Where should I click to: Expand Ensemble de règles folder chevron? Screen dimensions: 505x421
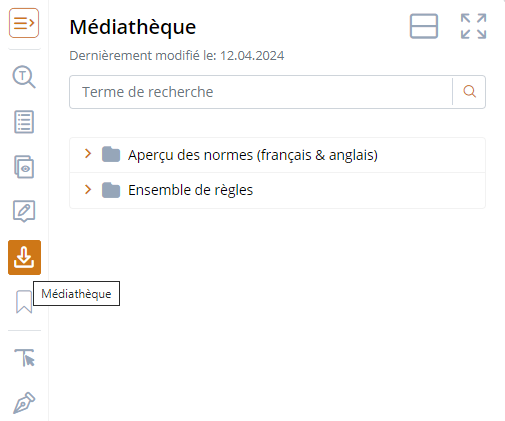tap(88, 189)
